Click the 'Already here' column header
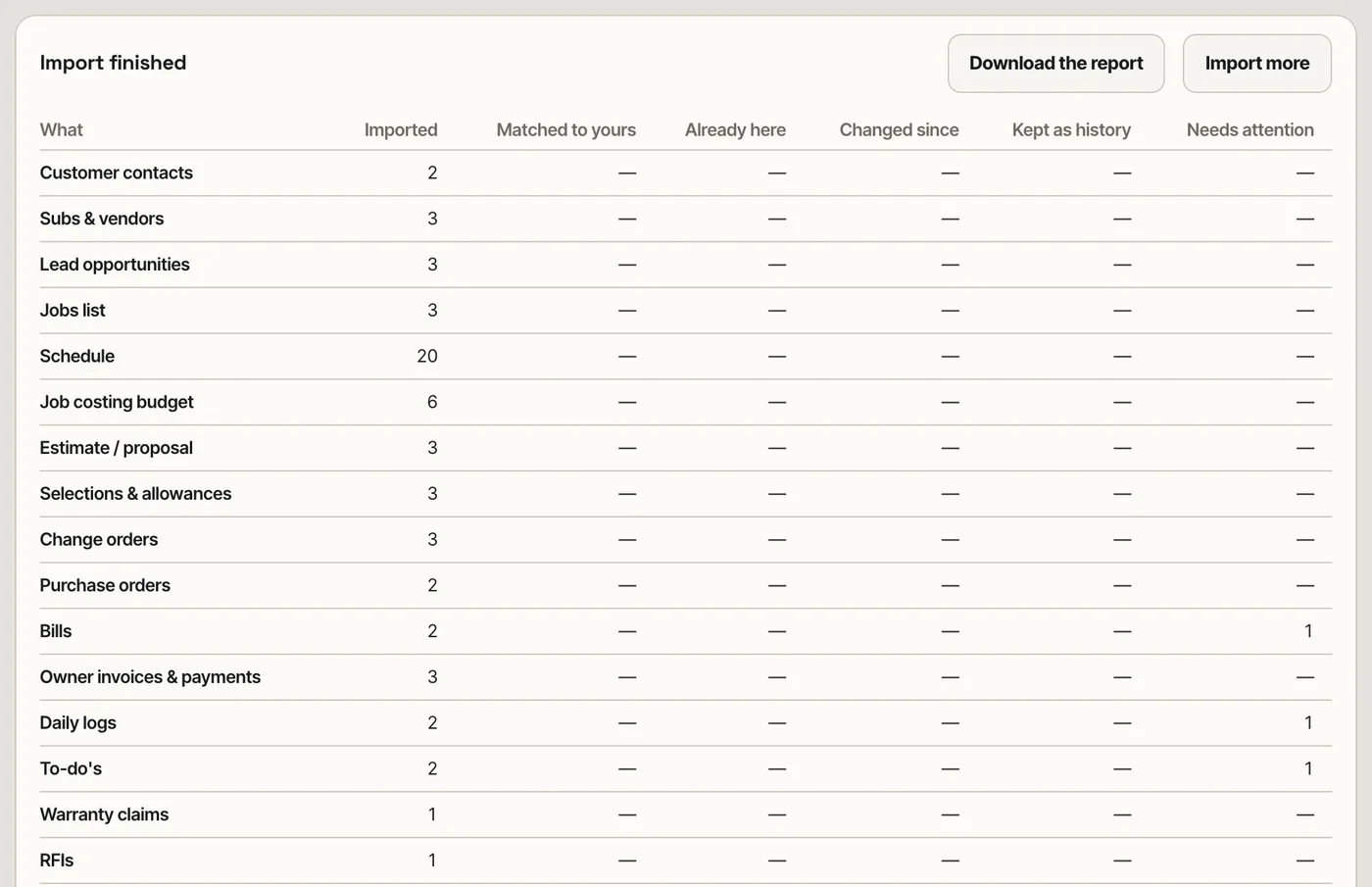 click(735, 129)
